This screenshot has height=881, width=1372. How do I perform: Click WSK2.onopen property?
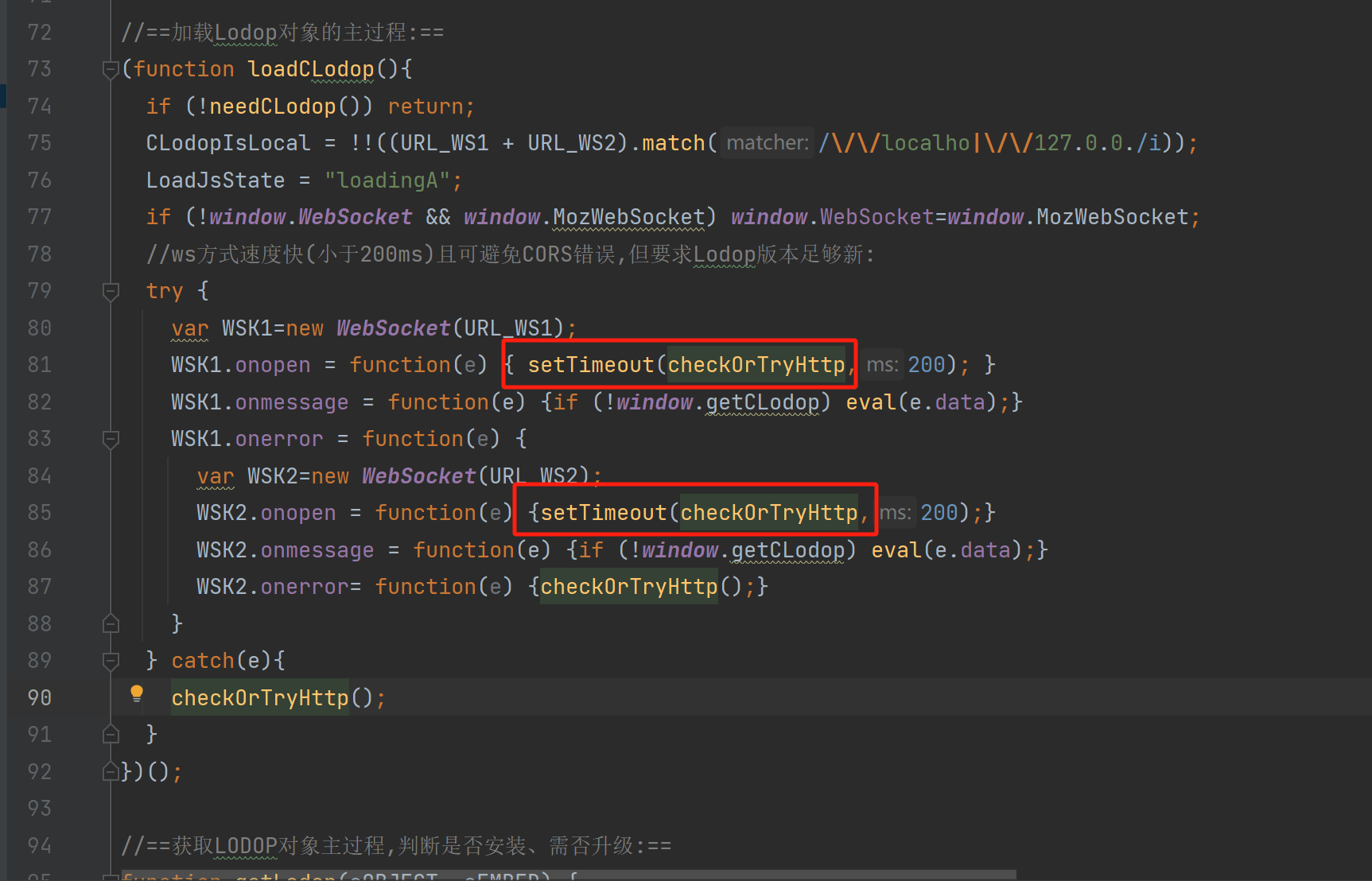(266, 513)
